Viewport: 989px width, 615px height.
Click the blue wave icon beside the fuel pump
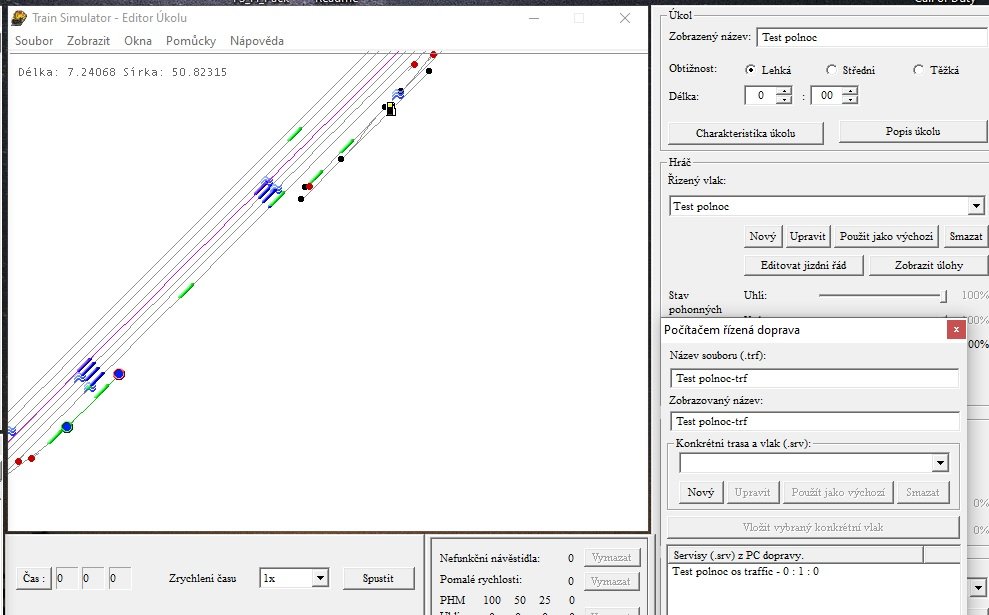[x=398, y=94]
